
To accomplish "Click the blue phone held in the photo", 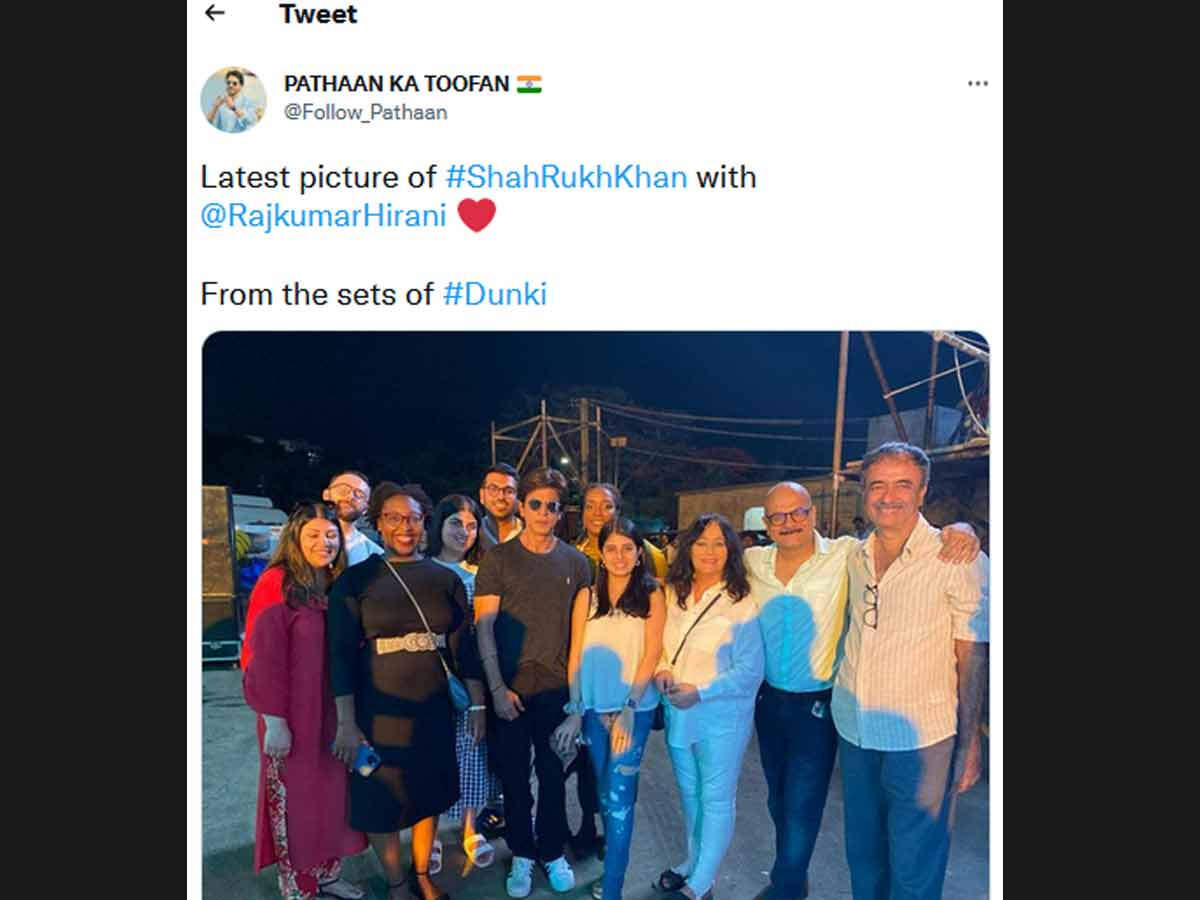I will [x=366, y=759].
